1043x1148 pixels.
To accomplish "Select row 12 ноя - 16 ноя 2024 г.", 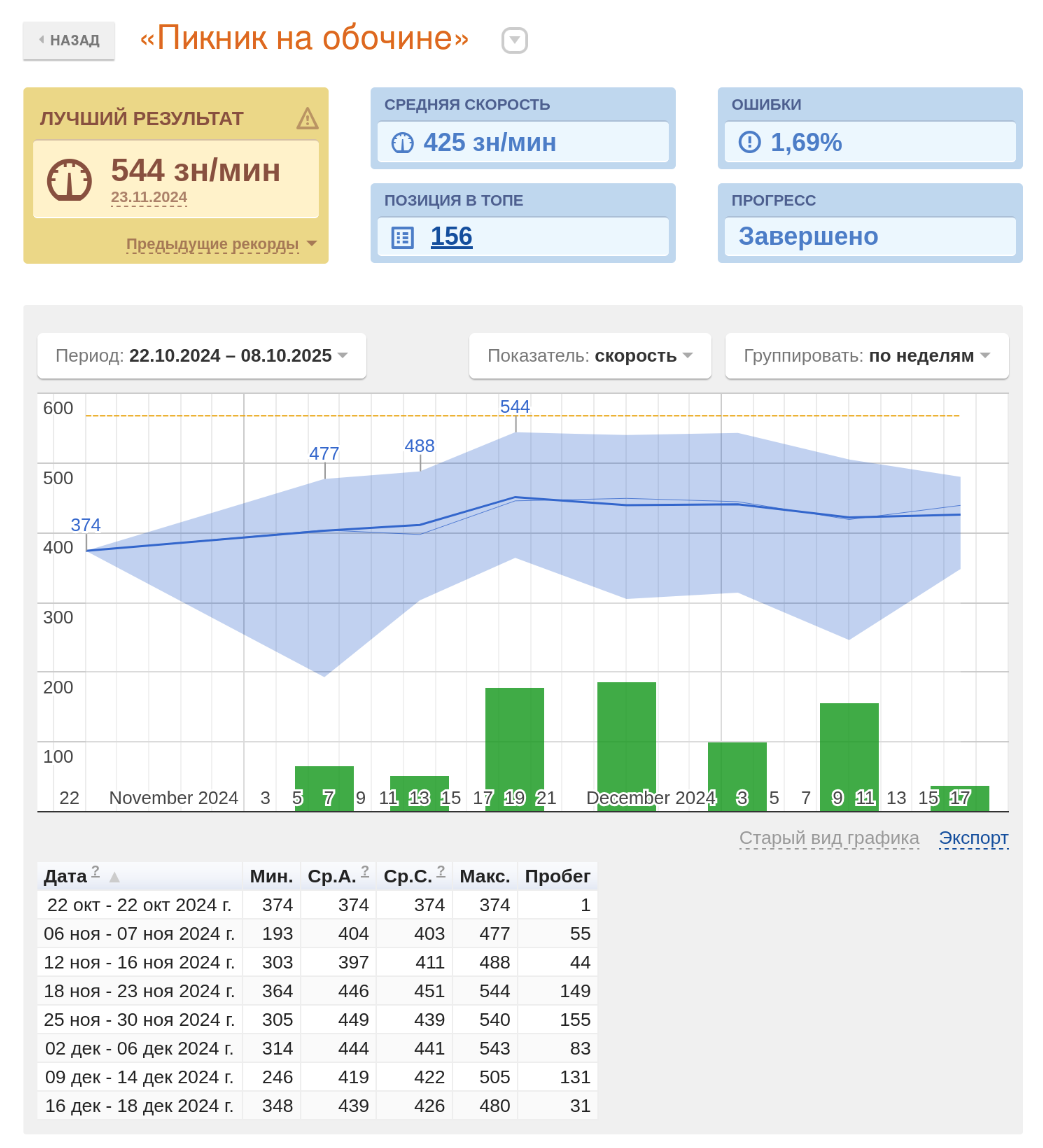I will coord(317,963).
